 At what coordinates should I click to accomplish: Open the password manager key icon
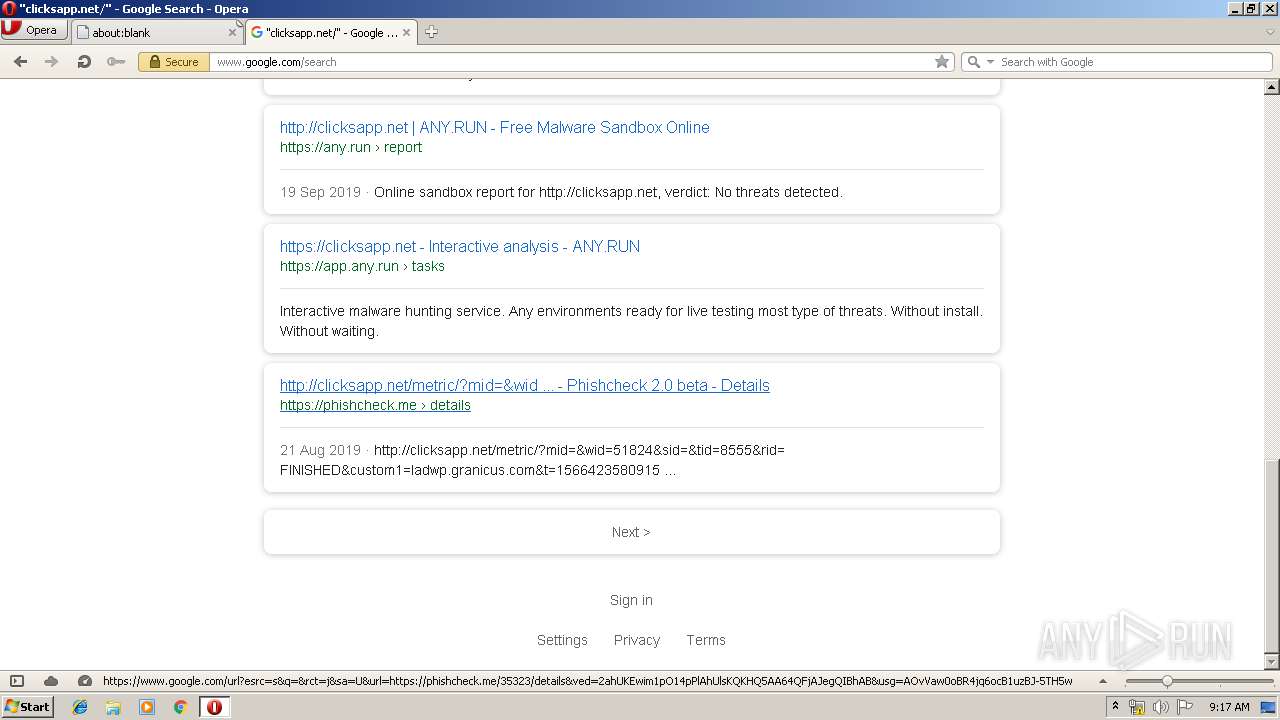[116, 62]
